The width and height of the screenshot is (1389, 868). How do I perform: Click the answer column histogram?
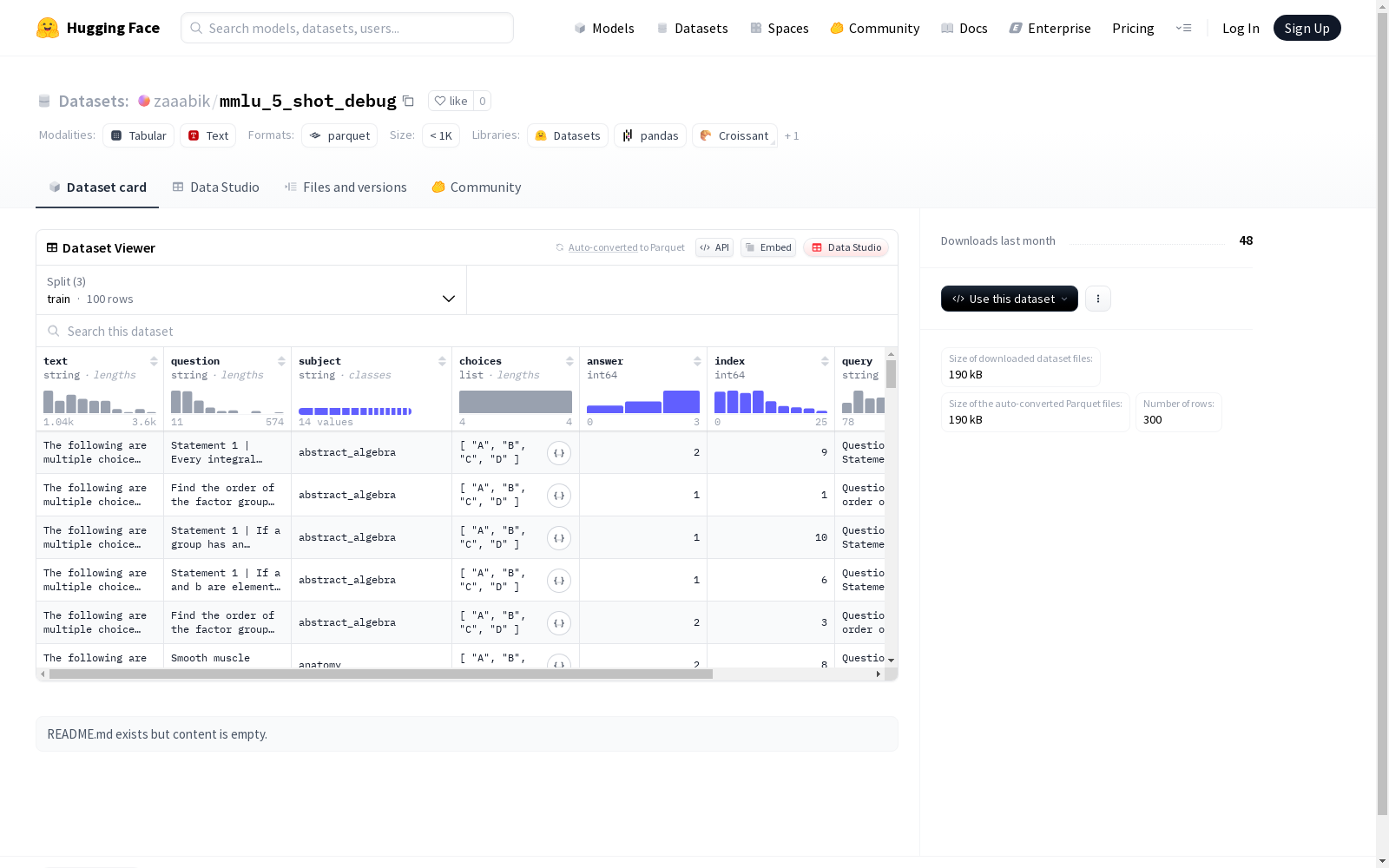tap(643, 402)
